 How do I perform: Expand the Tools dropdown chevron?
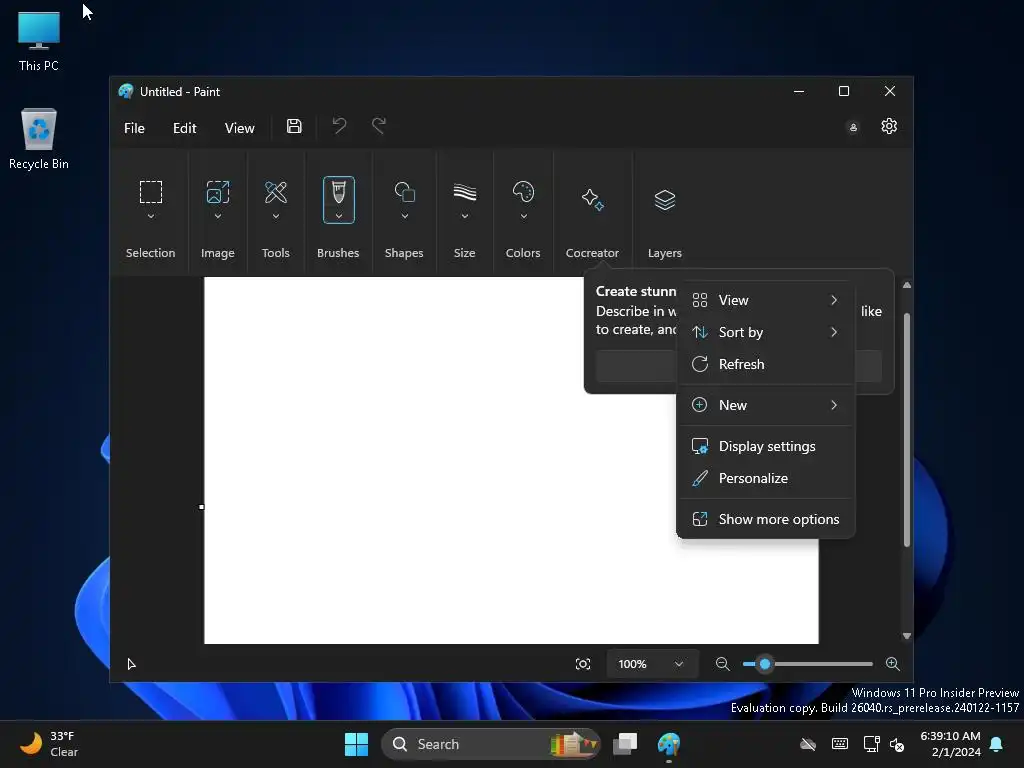pyautogui.click(x=276, y=216)
